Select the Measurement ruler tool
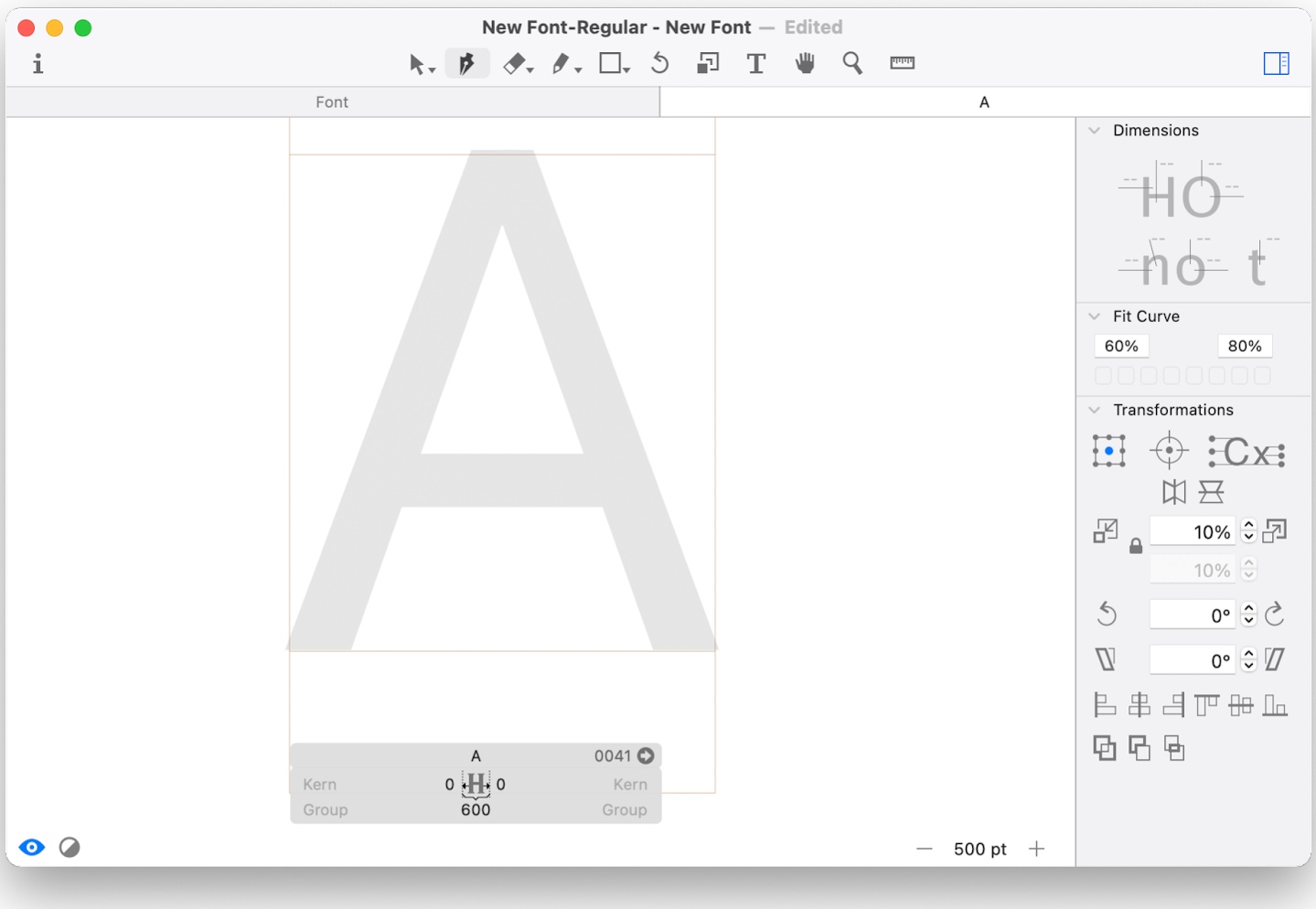1316x909 pixels. [902, 63]
